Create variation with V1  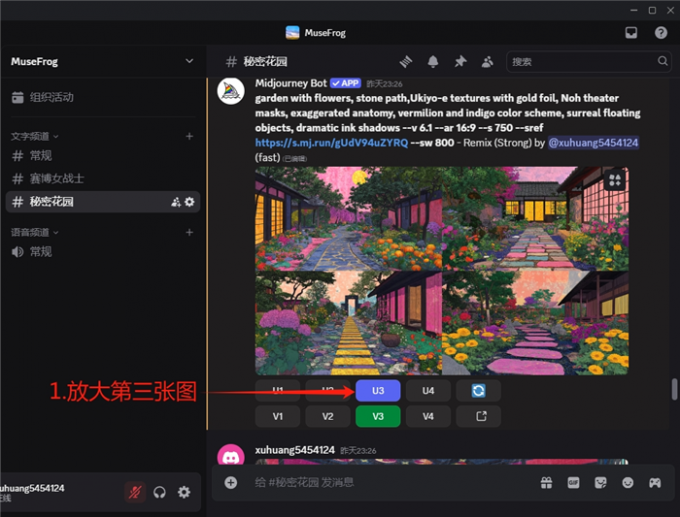pos(278,416)
